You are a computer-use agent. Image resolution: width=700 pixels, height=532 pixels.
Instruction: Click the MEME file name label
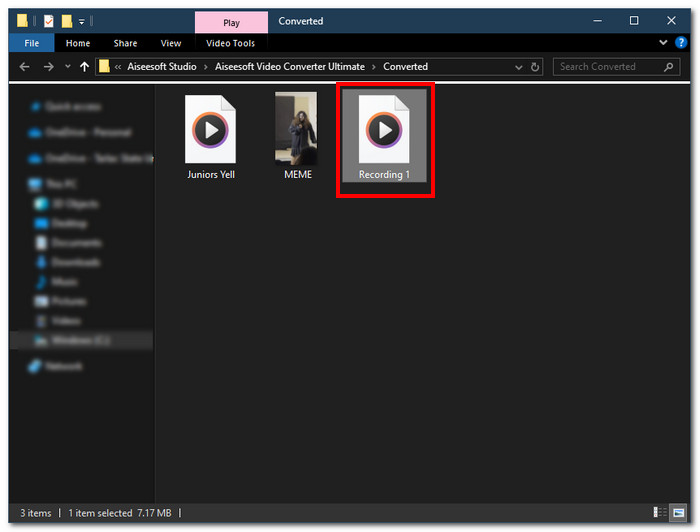click(x=298, y=175)
